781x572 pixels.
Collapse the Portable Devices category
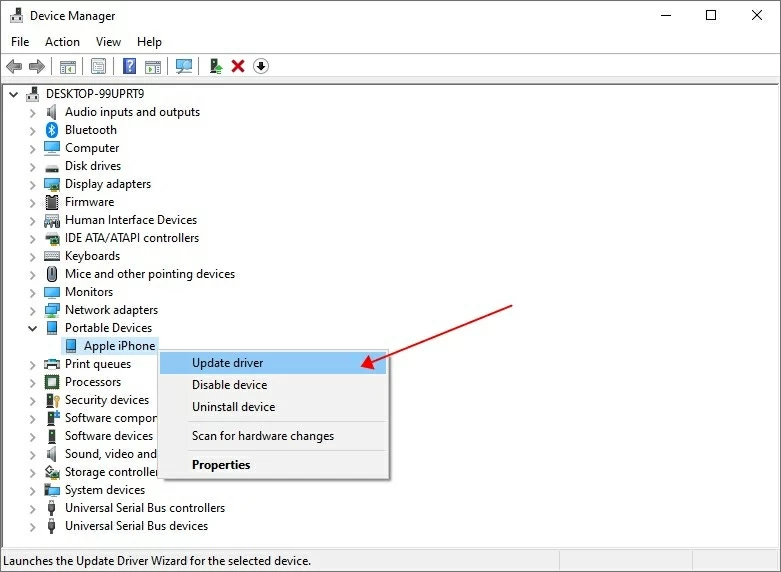pyautogui.click(x=33, y=328)
